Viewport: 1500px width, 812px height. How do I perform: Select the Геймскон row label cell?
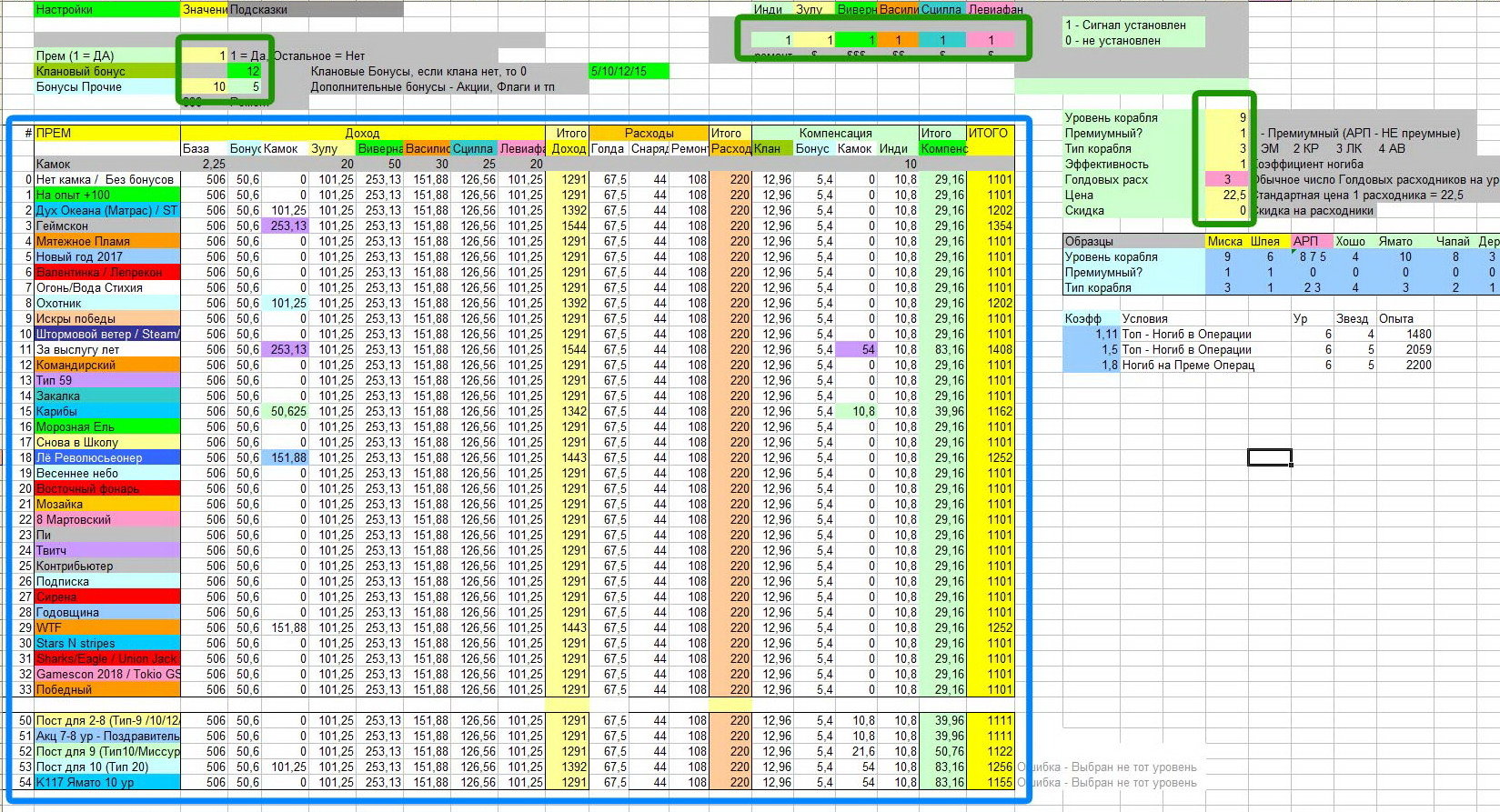107,226
